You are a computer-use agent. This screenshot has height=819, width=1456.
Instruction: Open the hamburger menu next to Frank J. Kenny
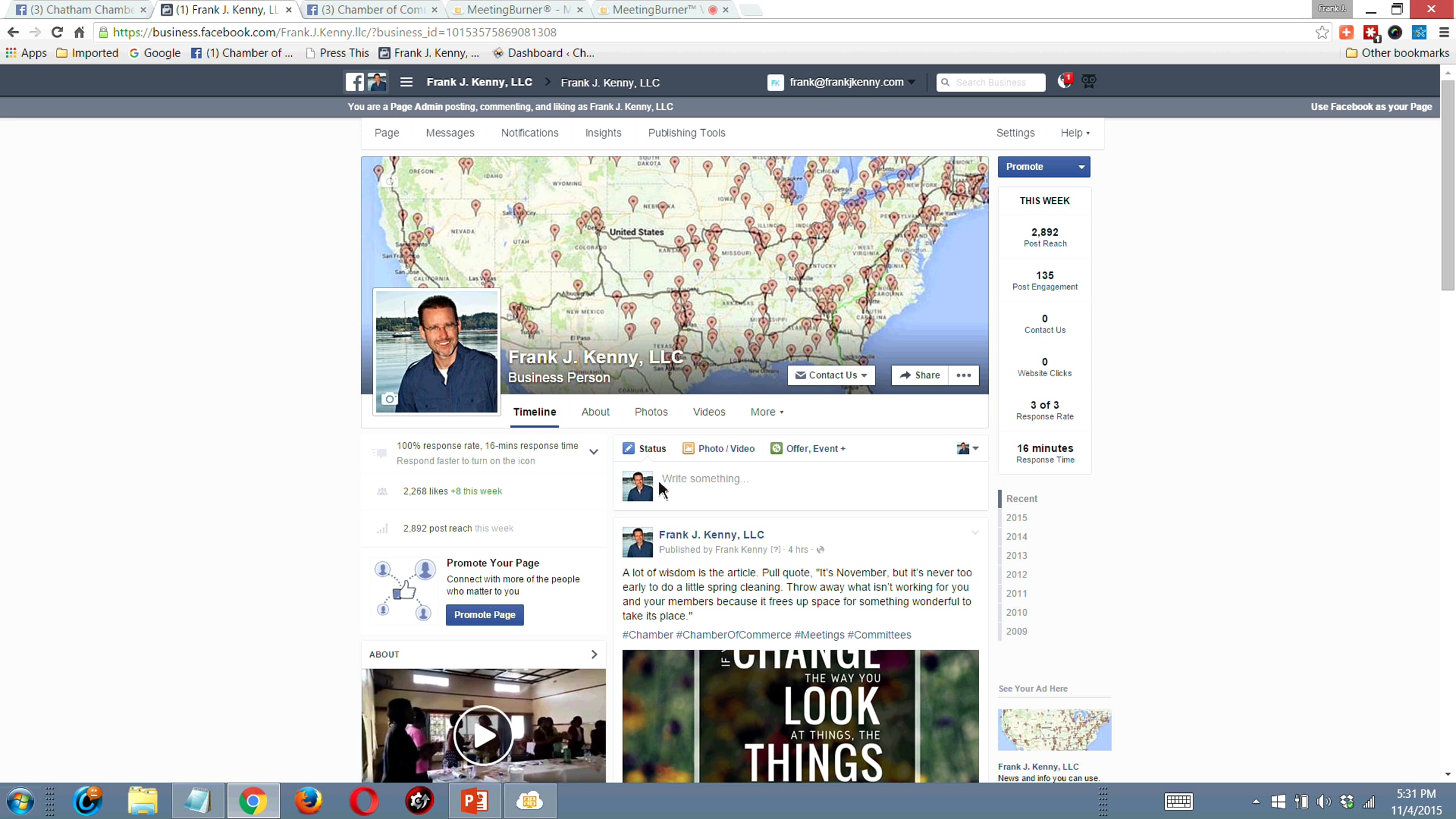[406, 82]
